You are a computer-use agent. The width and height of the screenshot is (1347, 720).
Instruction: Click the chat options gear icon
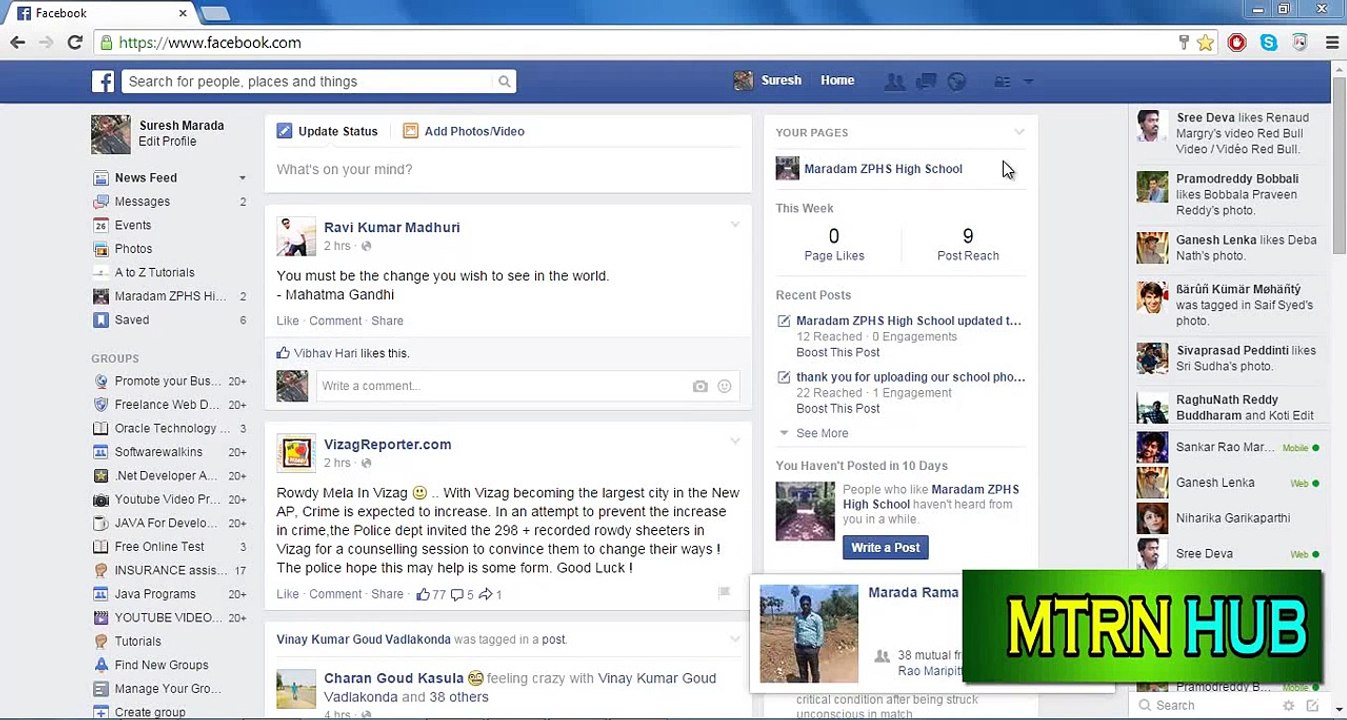tap(1289, 705)
